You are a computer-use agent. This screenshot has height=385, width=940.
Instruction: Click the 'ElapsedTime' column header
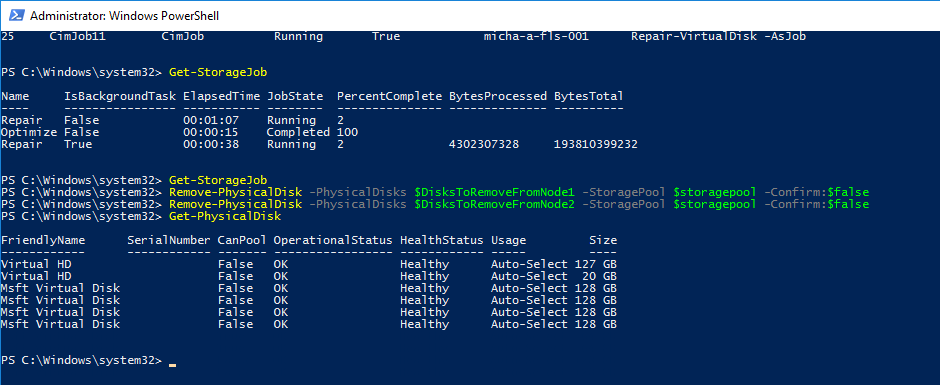[222, 96]
